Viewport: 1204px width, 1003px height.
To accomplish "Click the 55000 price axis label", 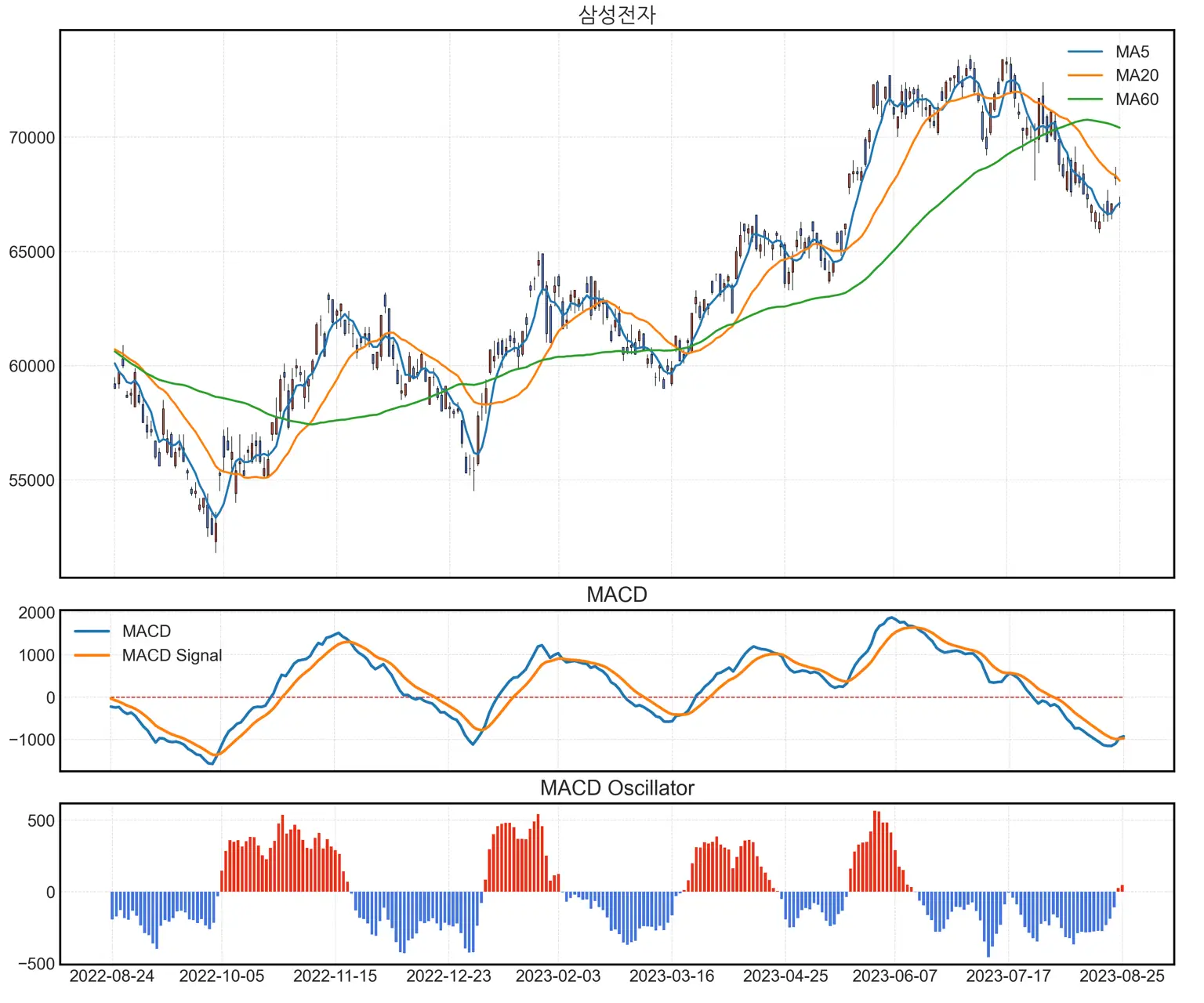I will pyautogui.click(x=32, y=480).
